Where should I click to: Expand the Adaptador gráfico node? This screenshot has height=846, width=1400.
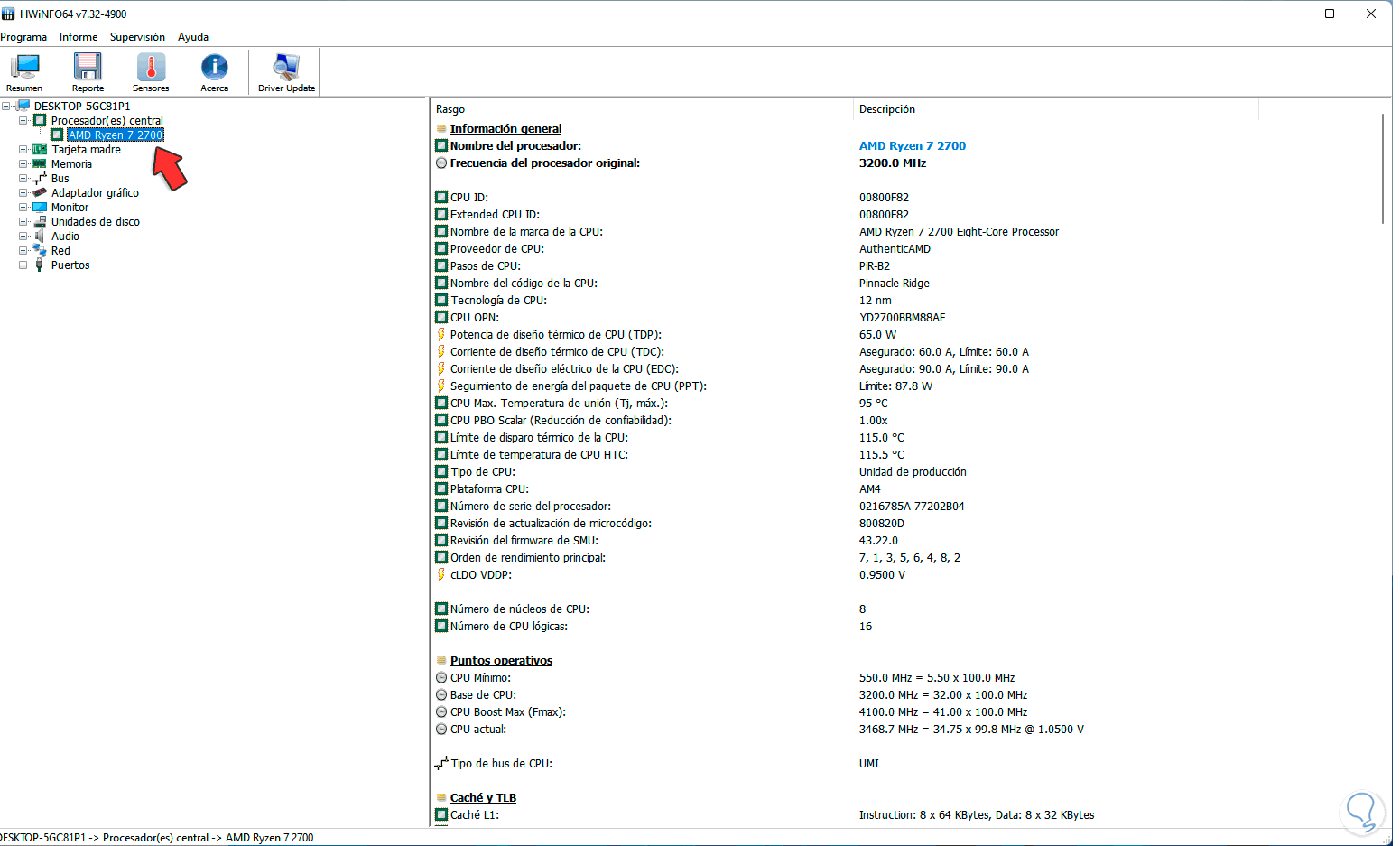click(23, 192)
